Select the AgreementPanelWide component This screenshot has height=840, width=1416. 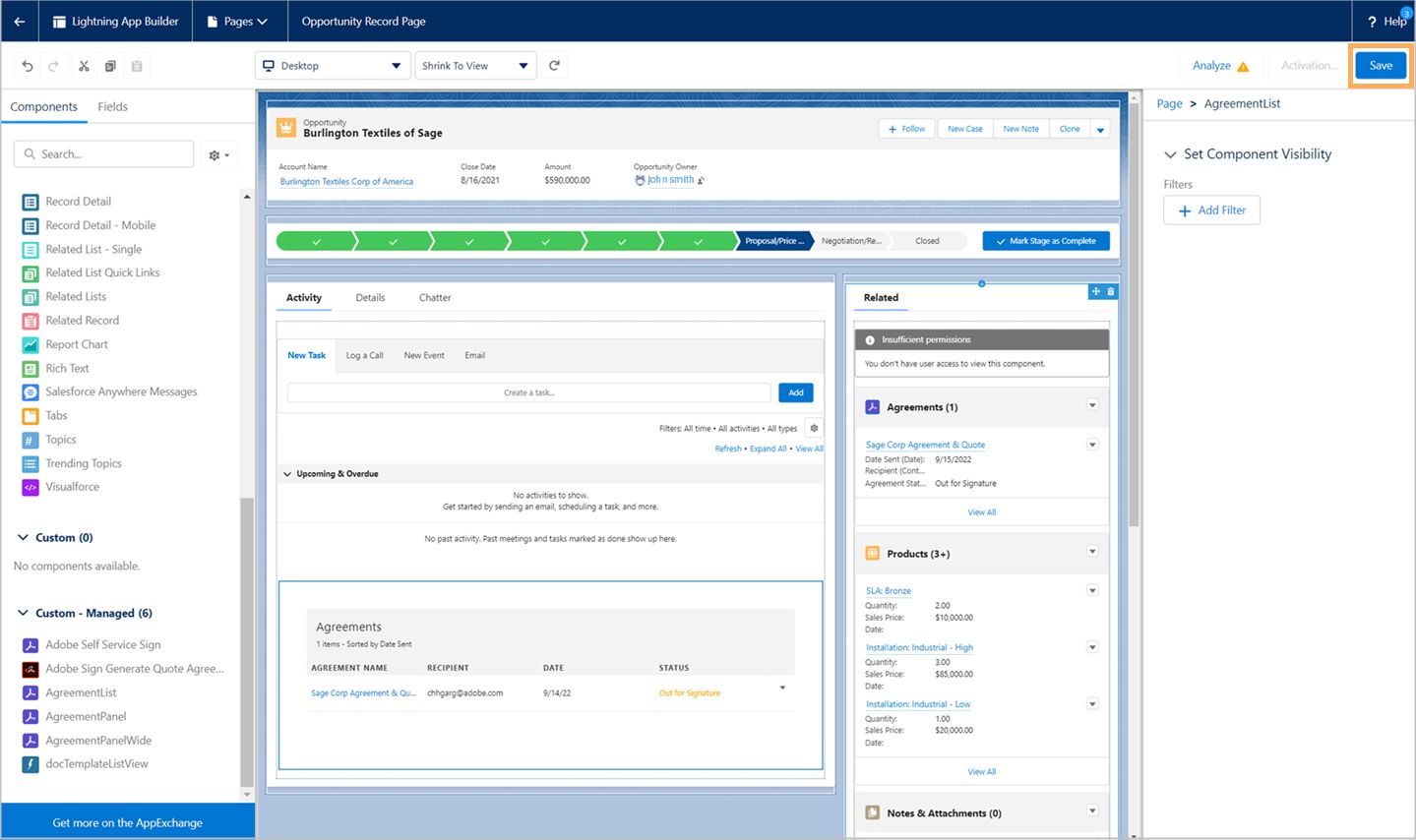pyautogui.click(x=98, y=741)
